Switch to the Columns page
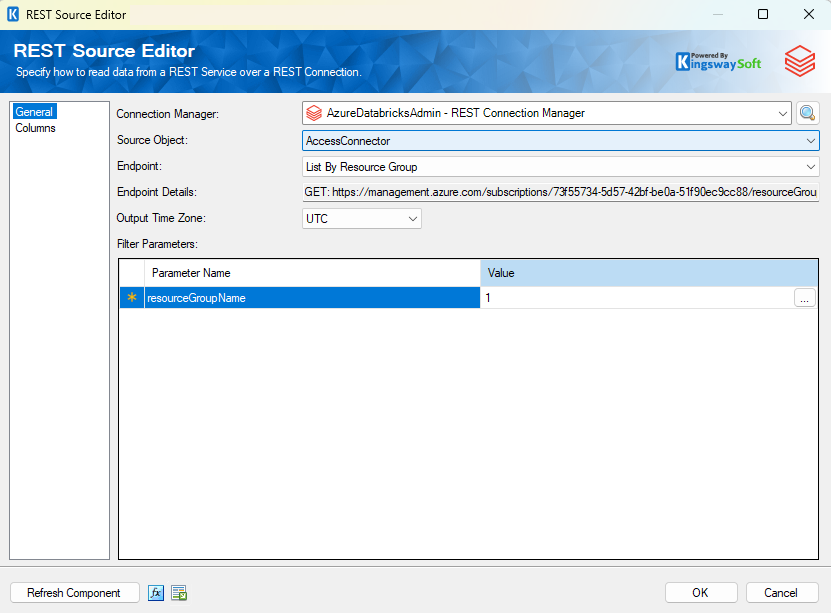The width and height of the screenshot is (831, 613). pos(36,128)
